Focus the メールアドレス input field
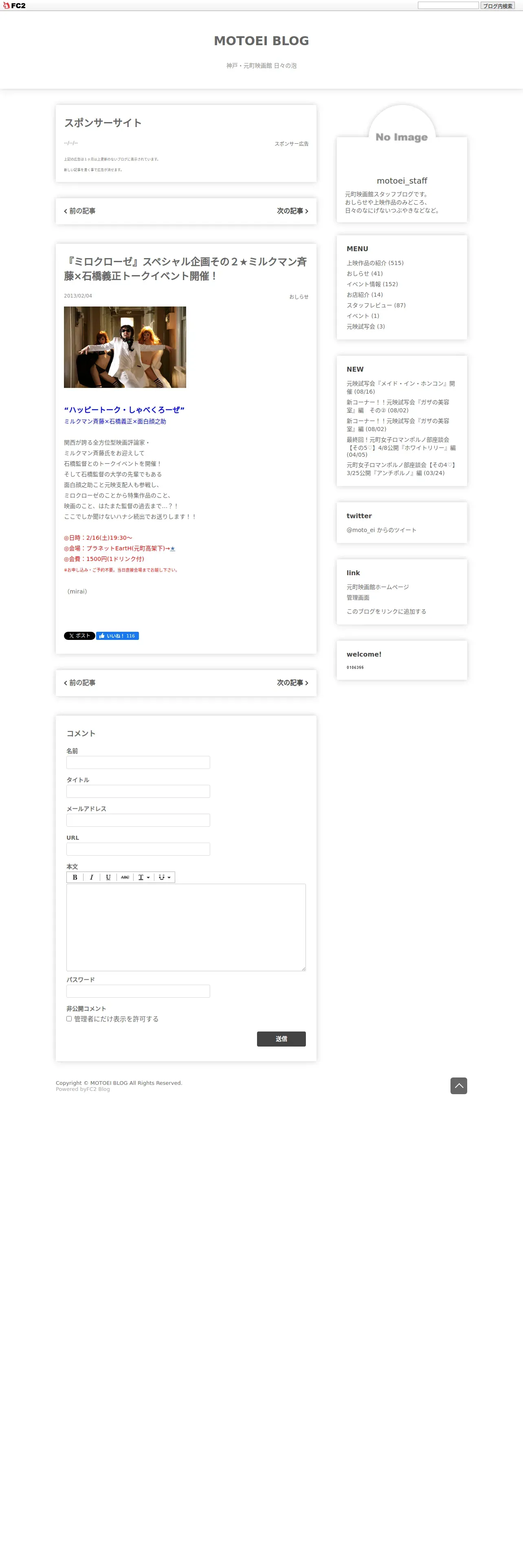The width and height of the screenshot is (523, 1568). pos(138,820)
